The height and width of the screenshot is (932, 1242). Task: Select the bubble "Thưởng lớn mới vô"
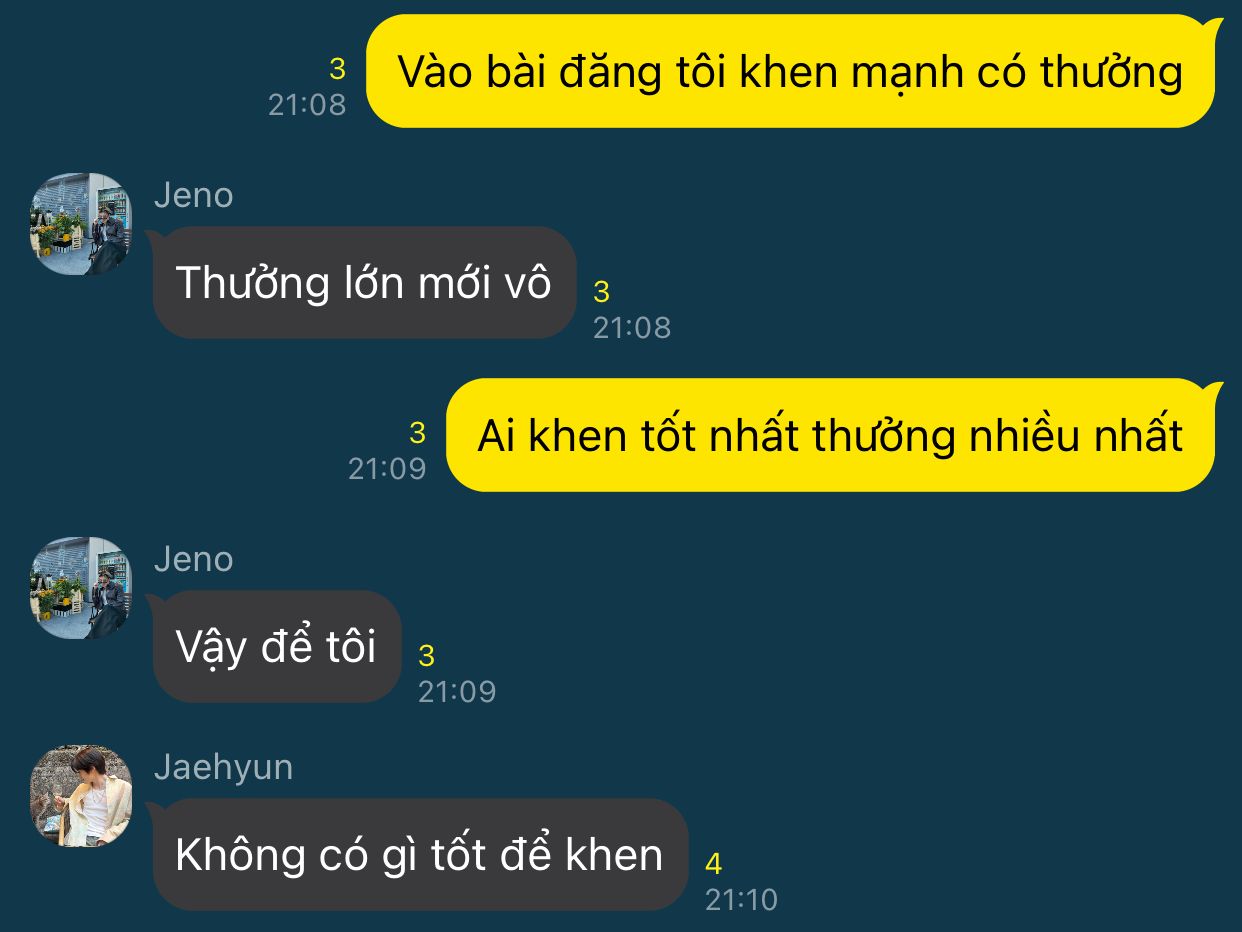364,283
